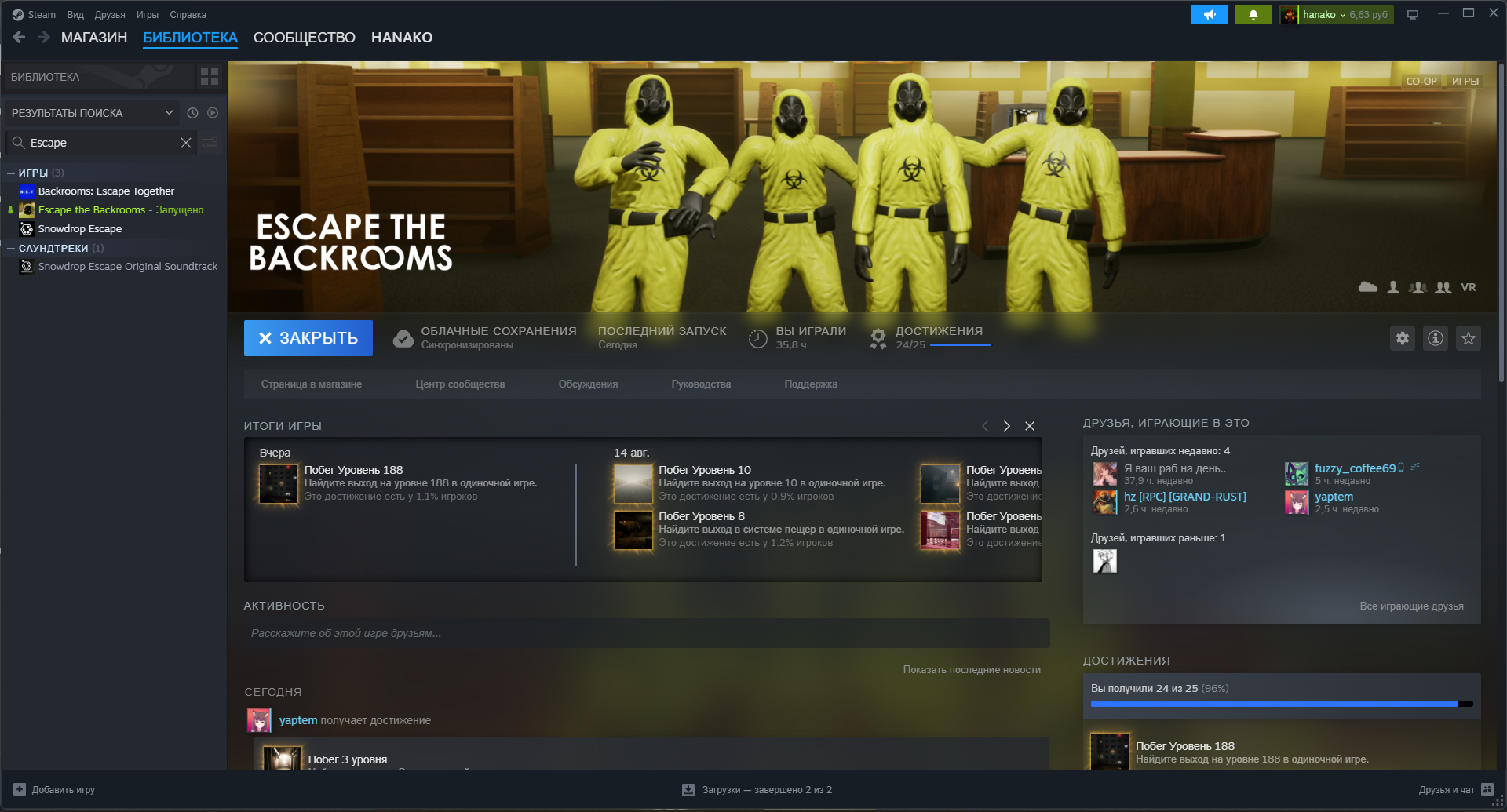Open Поддержка link
1507x812 pixels.
811,384
